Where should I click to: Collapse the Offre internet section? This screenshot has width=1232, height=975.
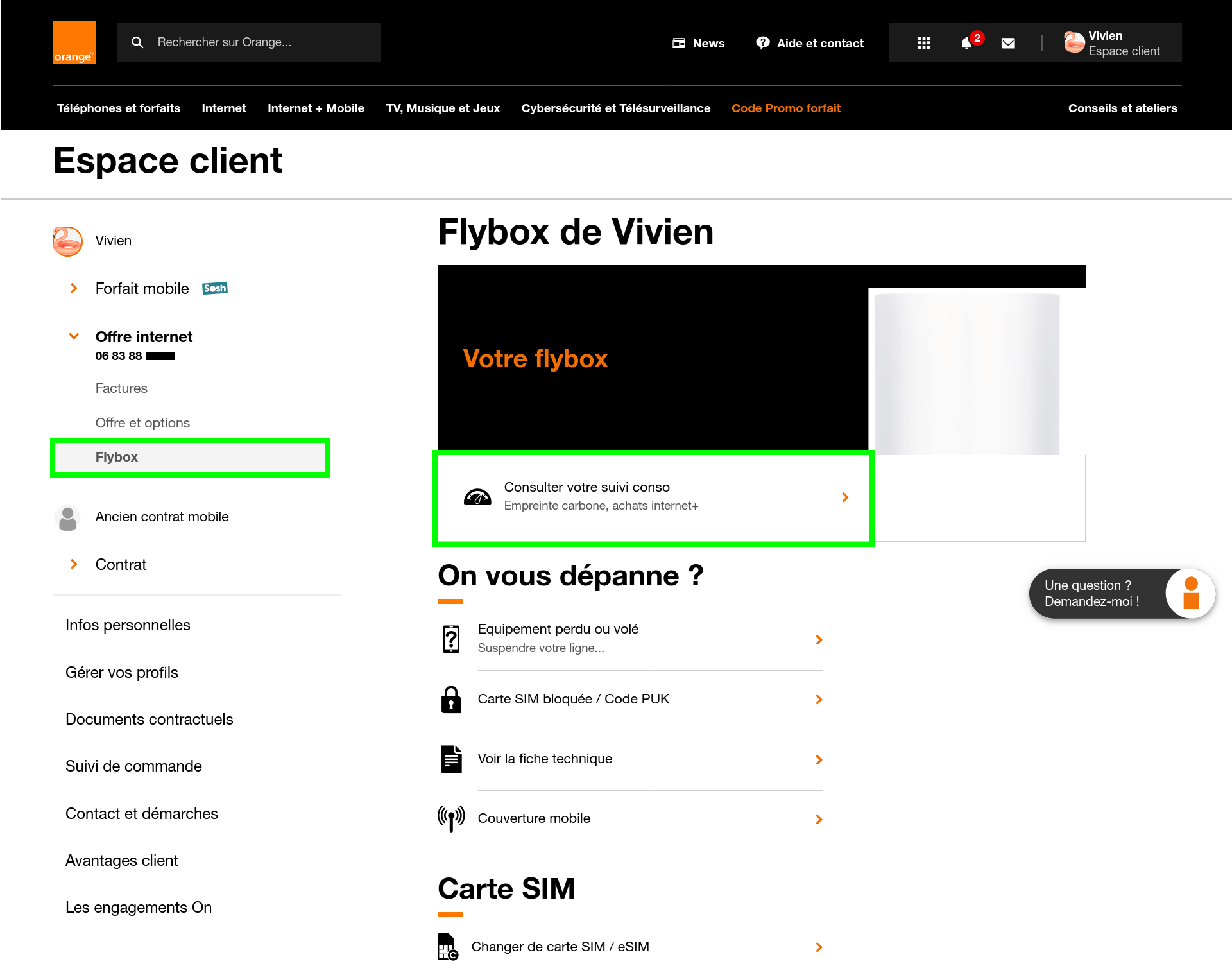coord(74,336)
